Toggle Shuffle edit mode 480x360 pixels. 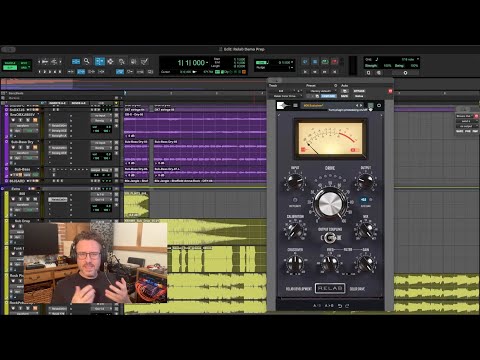10,63
